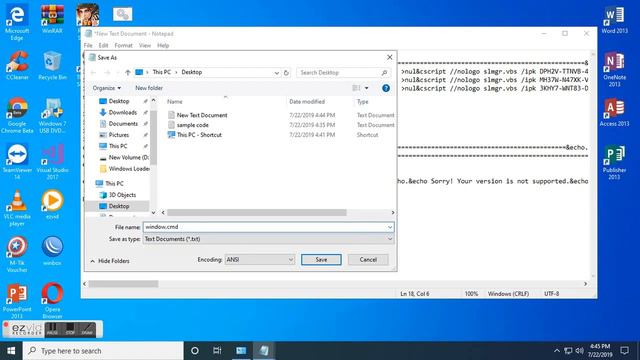
Task: Open M-Tik Voucher desktop icon
Action: pos(17,254)
